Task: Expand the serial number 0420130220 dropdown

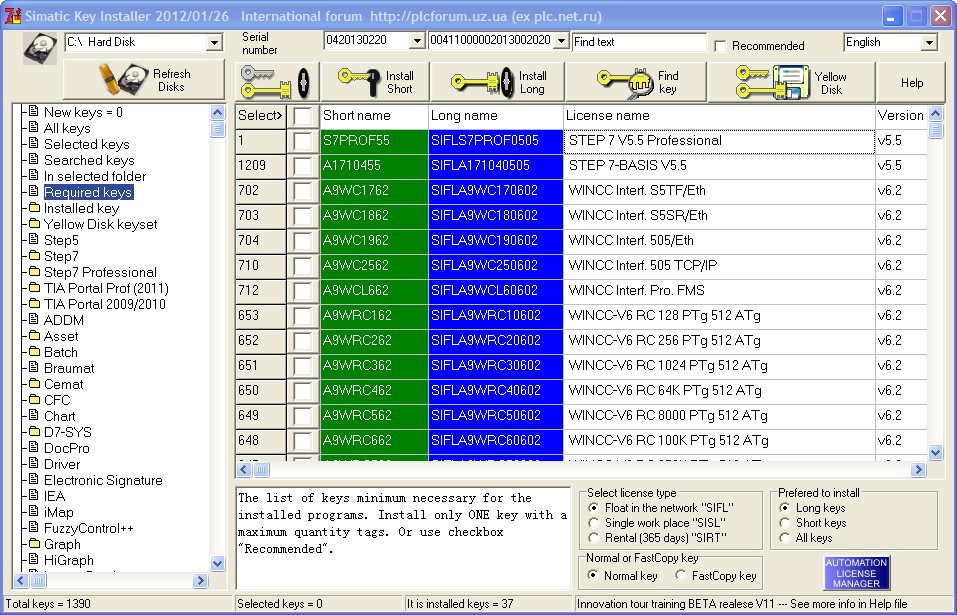Action: [x=417, y=41]
